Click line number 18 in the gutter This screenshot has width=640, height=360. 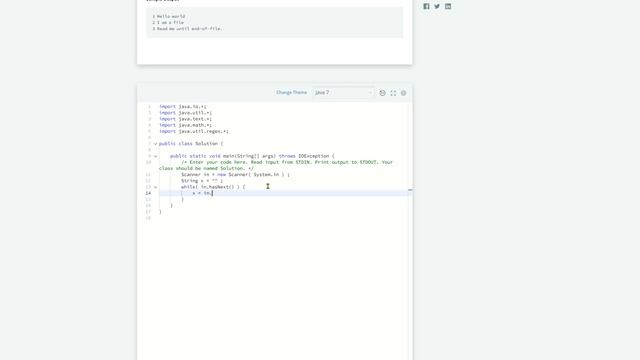pyautogui.click(x=148, y=218)
